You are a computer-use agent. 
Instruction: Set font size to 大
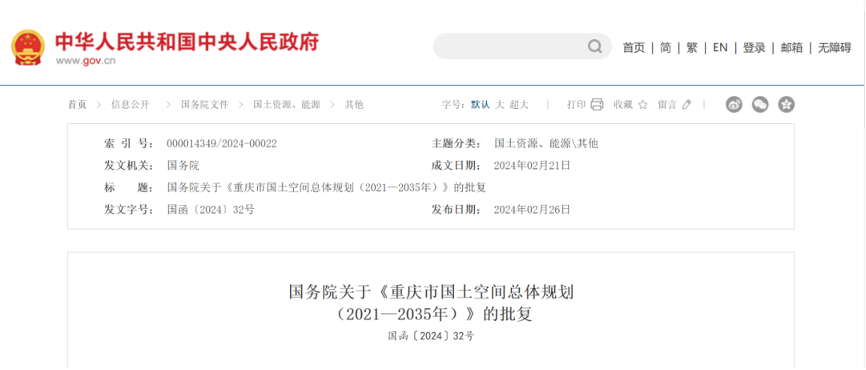click(x=500, y=105)
